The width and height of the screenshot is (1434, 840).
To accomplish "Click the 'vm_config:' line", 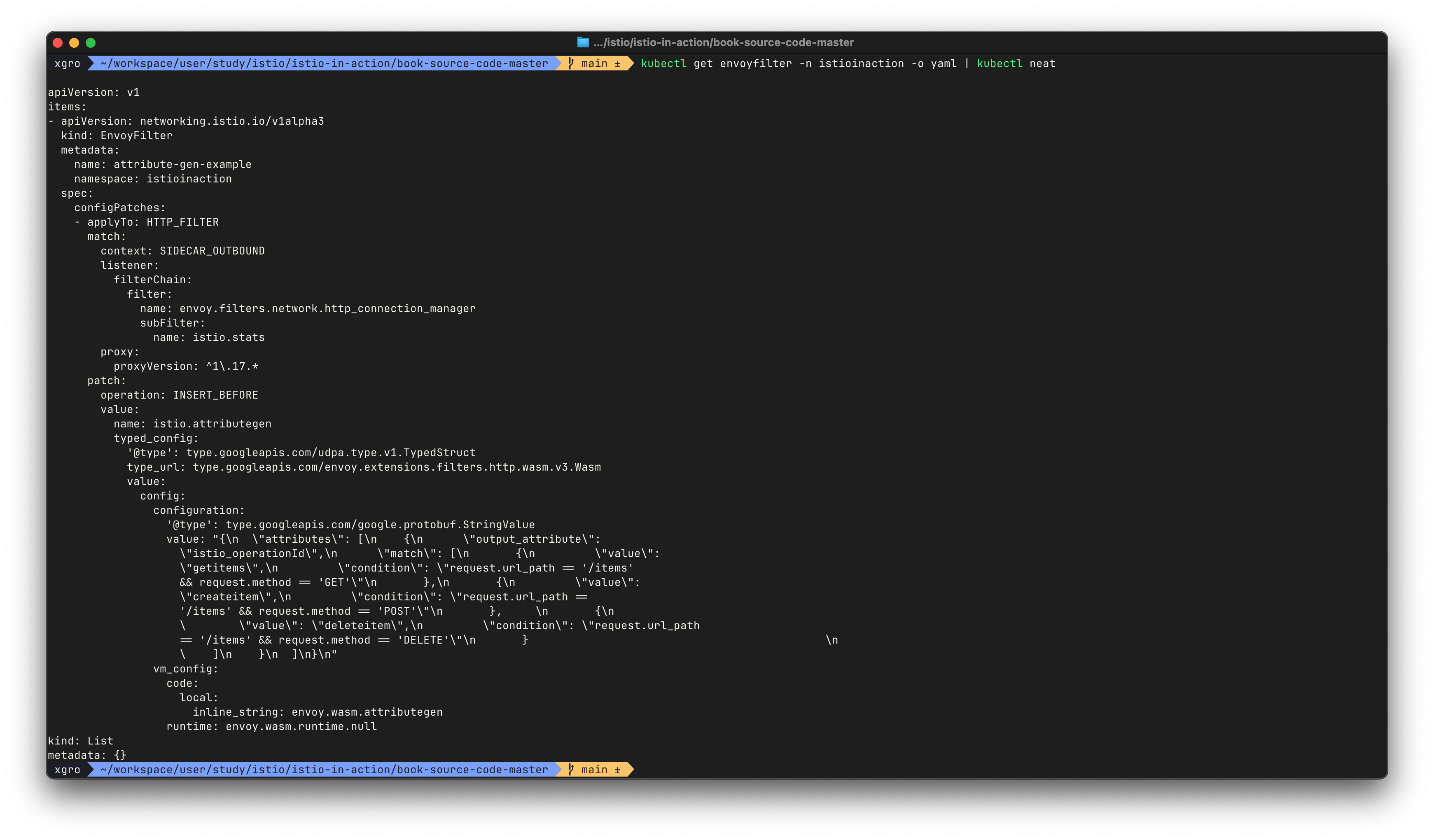I will (186, 669).
